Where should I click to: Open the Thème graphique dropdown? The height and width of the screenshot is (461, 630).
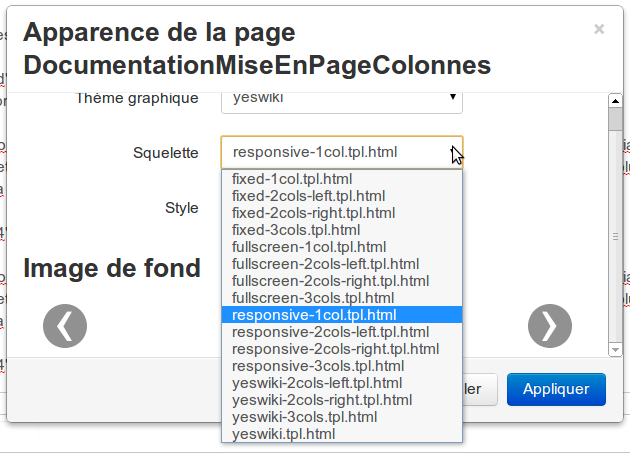(x=341, y=98)
